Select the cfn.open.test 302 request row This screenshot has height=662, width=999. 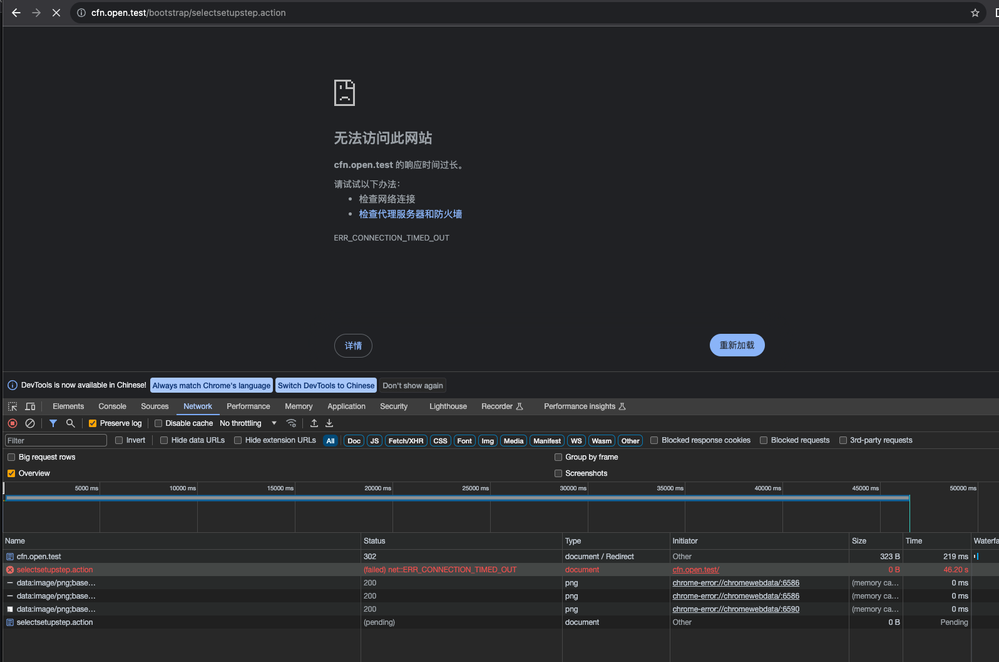pos(500,557)
